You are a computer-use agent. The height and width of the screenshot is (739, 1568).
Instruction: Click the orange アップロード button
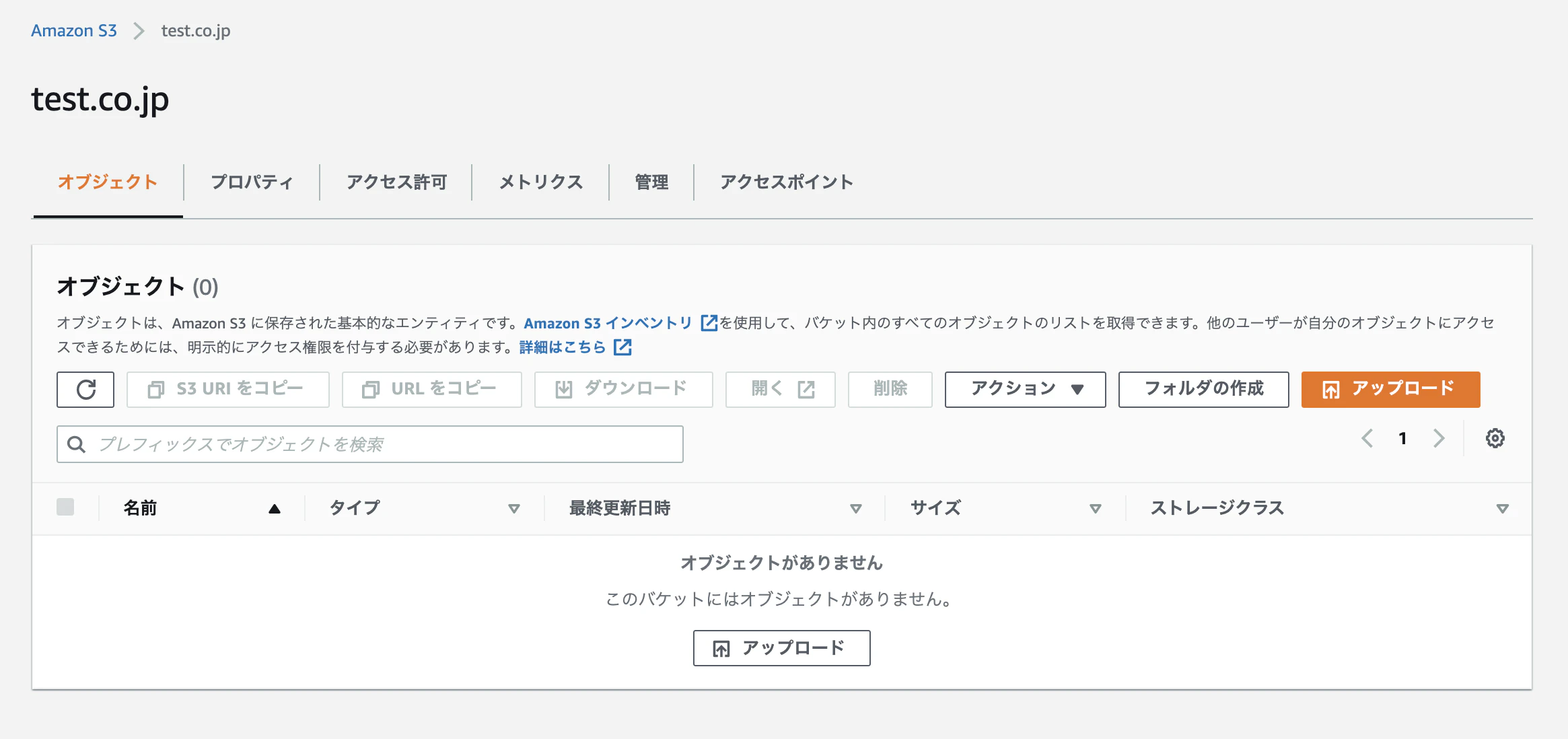[x=1390, y=390]
